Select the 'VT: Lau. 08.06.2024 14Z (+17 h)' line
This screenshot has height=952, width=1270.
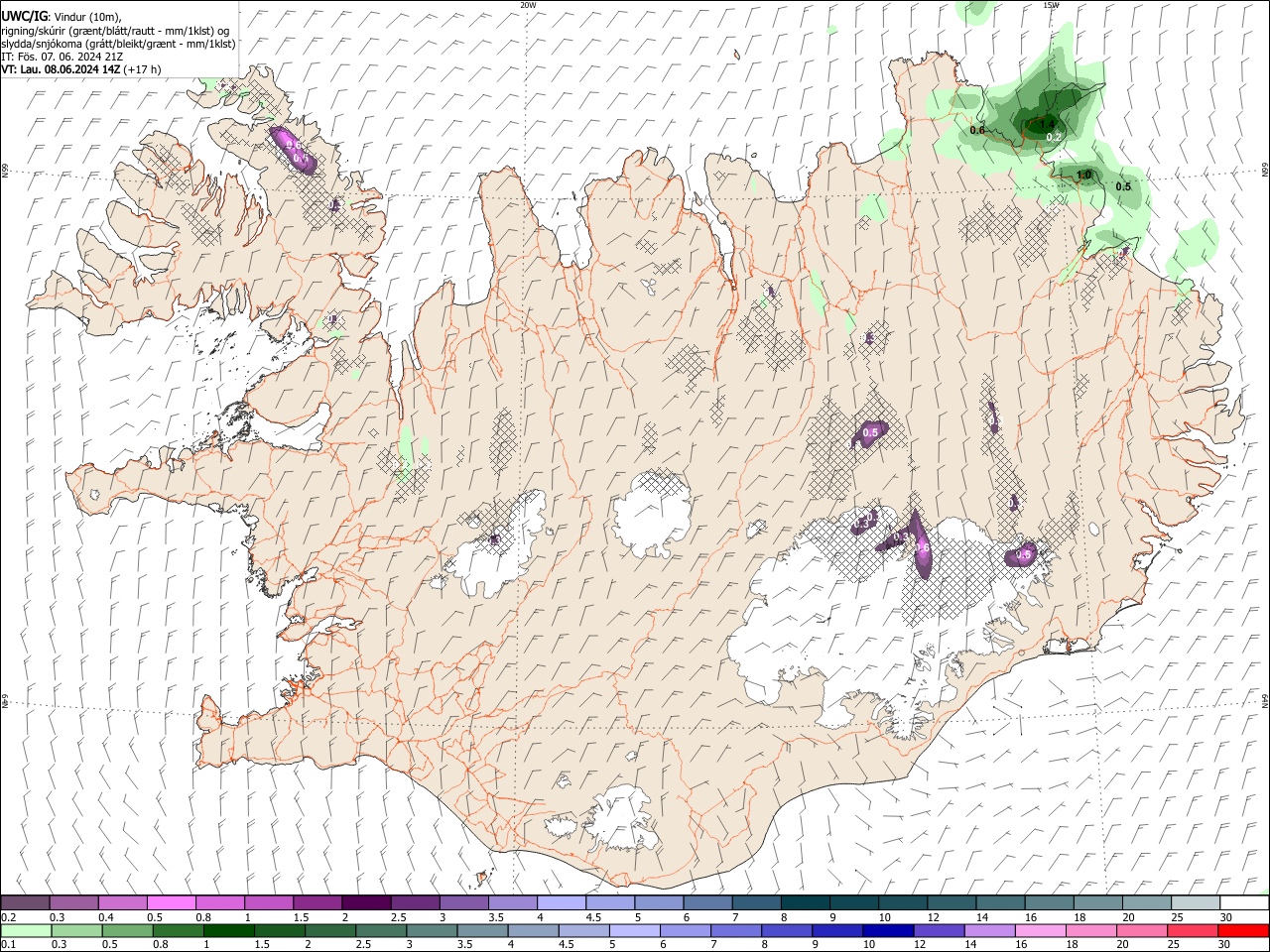point(81,69)
